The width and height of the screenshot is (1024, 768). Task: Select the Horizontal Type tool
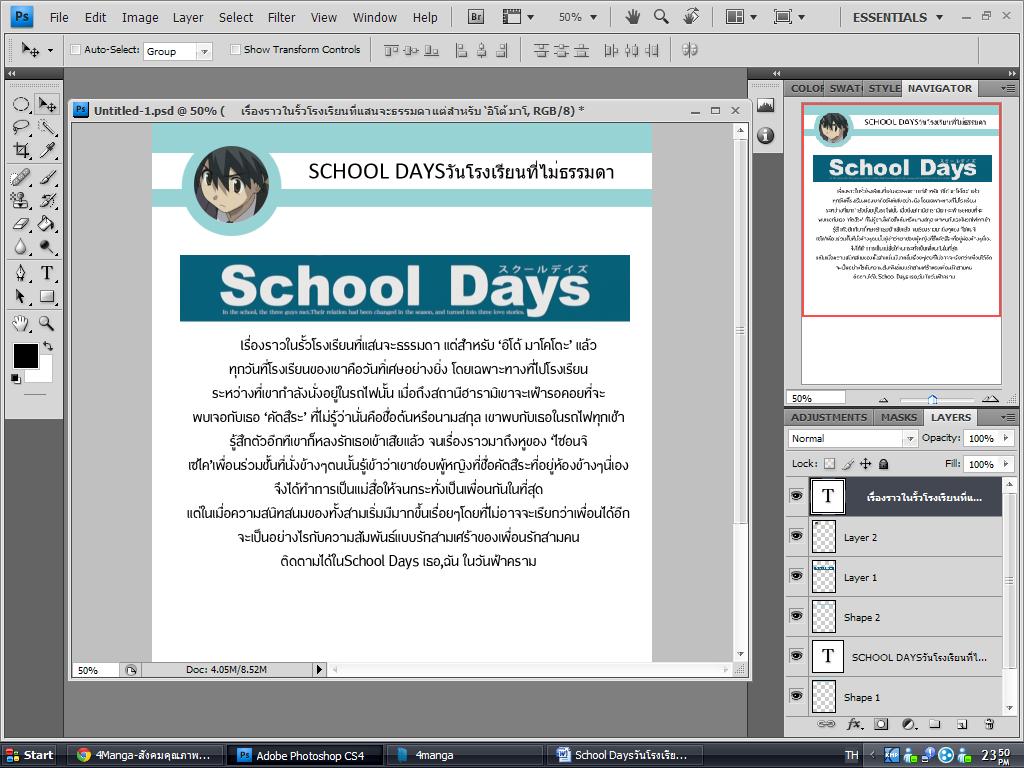(x=47, y=274)
